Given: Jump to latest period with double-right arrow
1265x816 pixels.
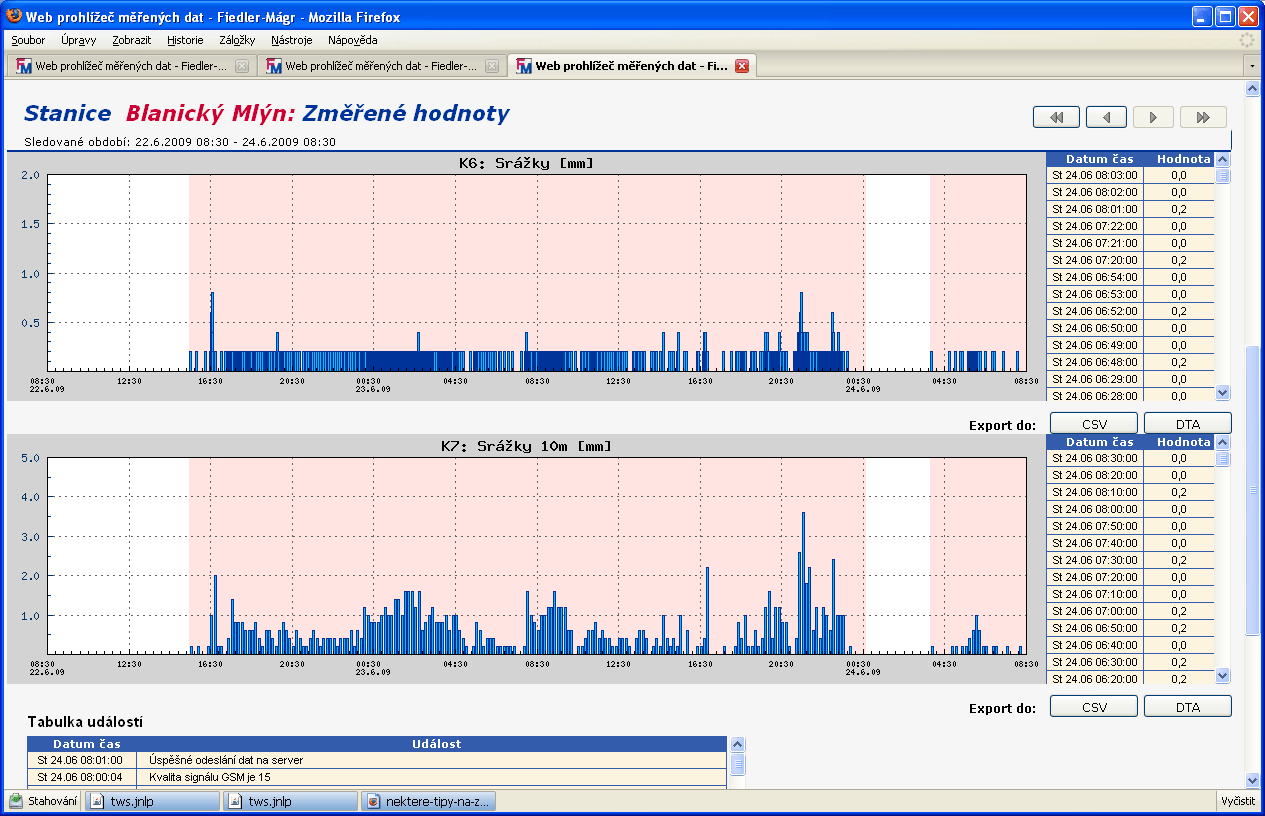Looking at the screenshot, I should [1203, 117].
